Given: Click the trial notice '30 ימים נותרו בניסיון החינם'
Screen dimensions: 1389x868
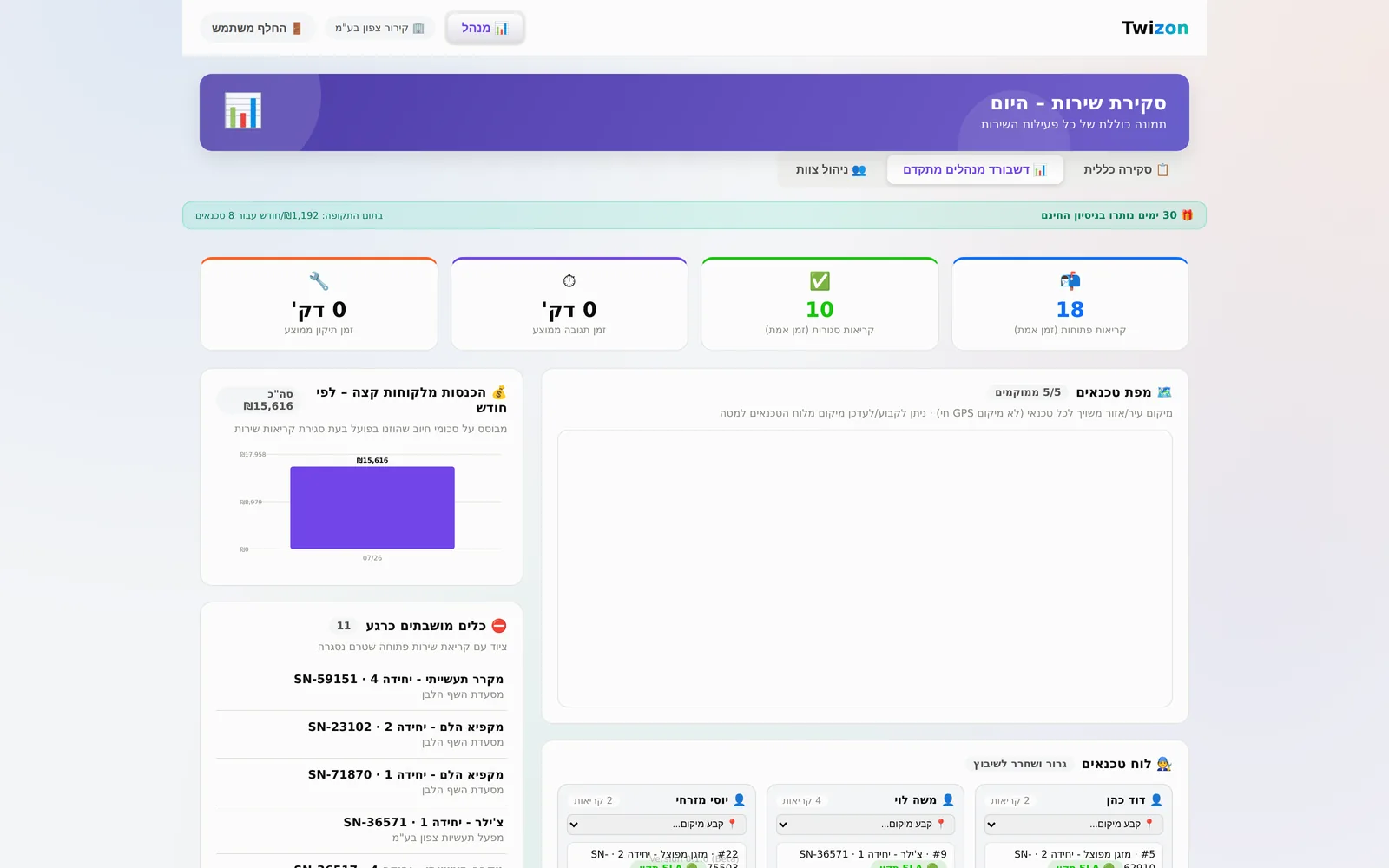Looking at the screenshot, I should [x=1109, y=215].
